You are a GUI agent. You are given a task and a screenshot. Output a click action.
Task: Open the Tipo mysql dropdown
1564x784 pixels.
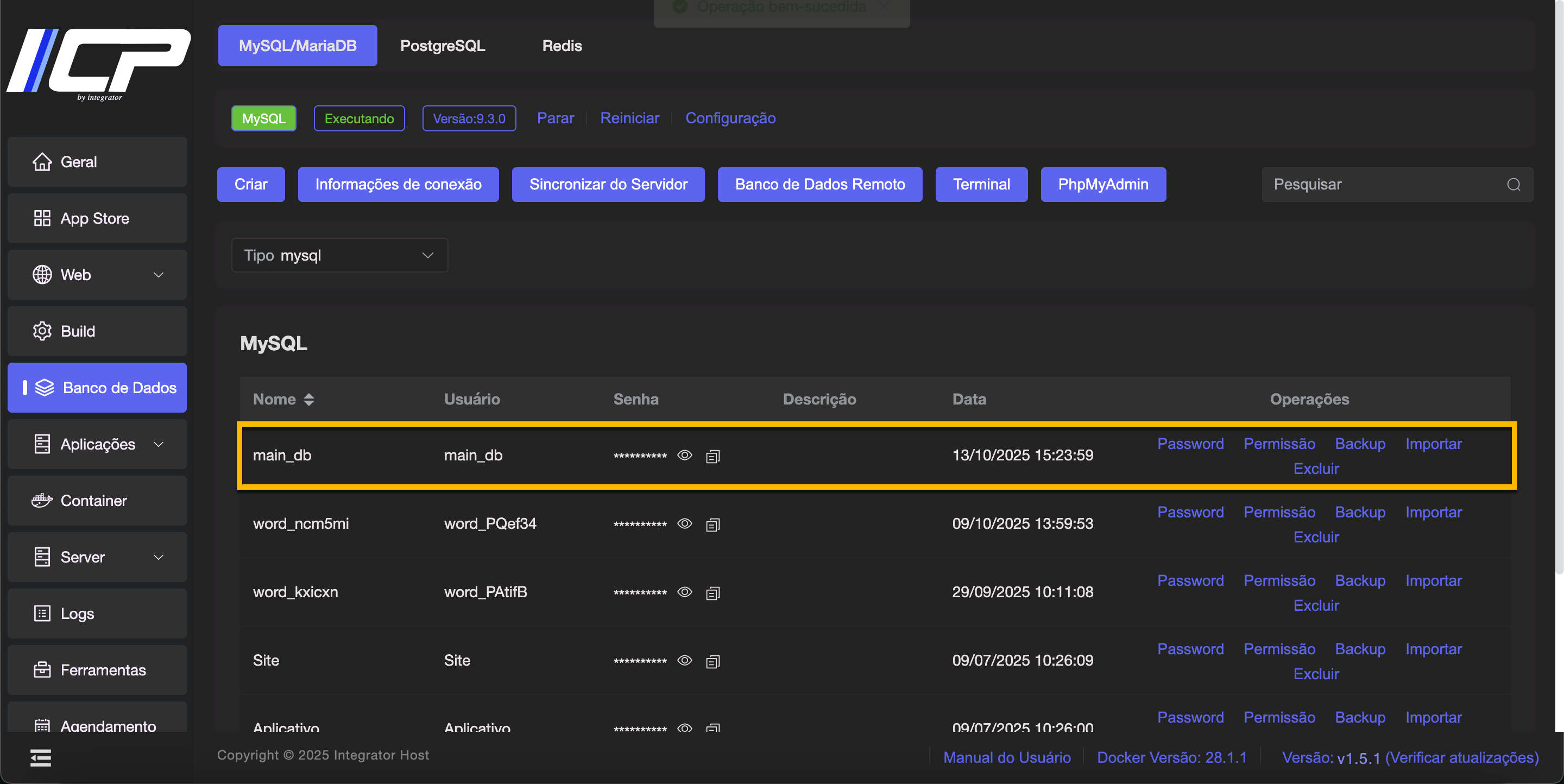tap(339, 256)
